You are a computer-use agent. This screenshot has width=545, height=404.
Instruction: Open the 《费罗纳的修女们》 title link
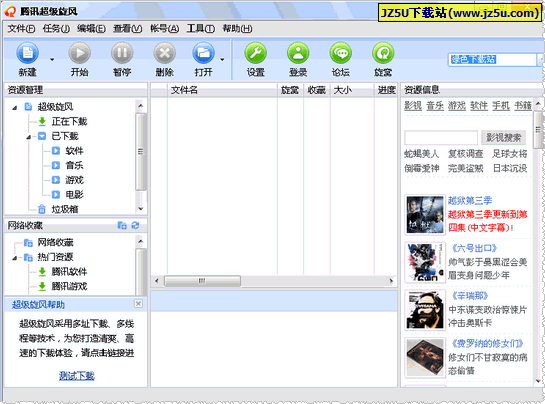[487, 344]
